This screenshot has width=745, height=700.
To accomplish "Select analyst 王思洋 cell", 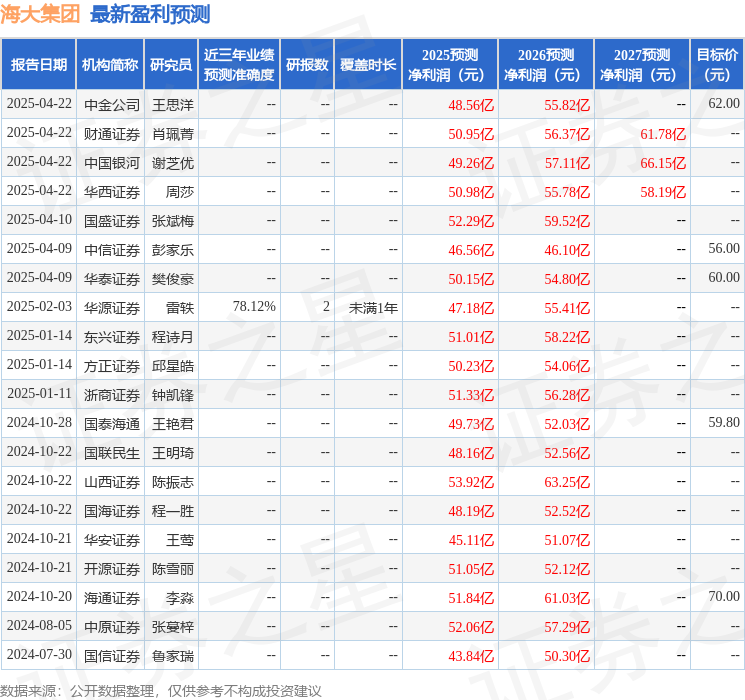I will (173, 105).
